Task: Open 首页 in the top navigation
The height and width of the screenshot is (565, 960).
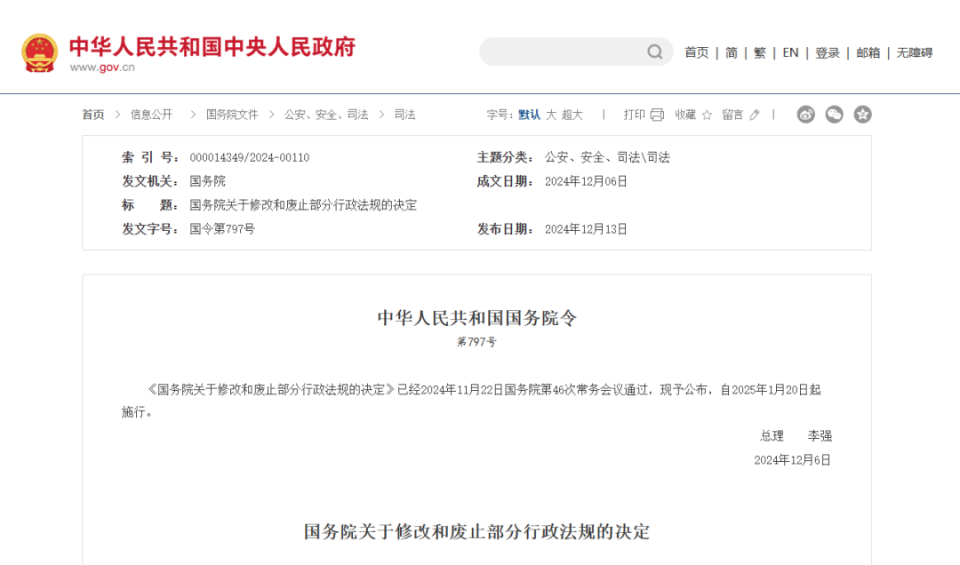Action: 696,53
